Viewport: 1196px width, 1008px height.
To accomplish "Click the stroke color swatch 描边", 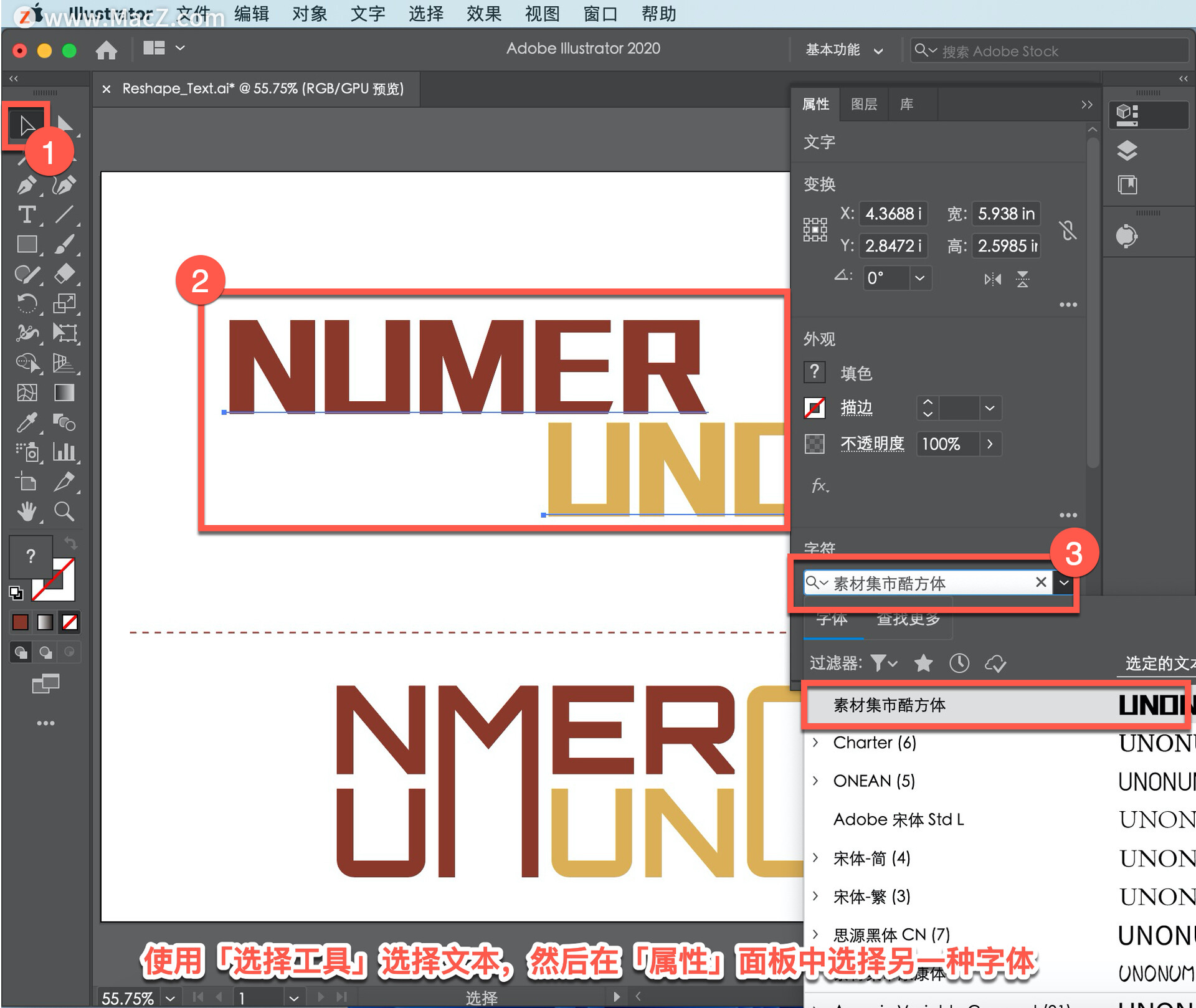I will 814,408.
